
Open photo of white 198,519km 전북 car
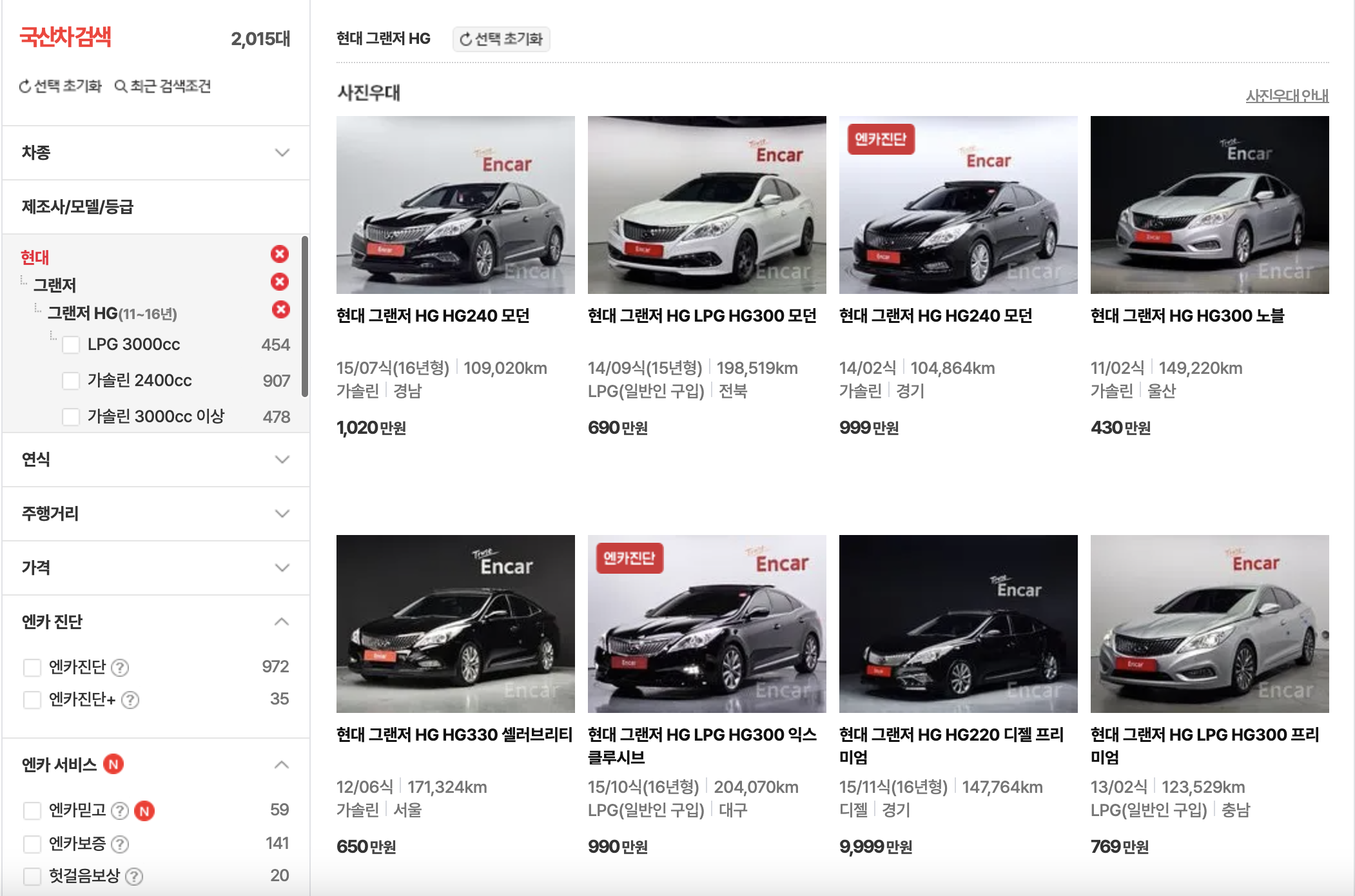click(707, 205)
